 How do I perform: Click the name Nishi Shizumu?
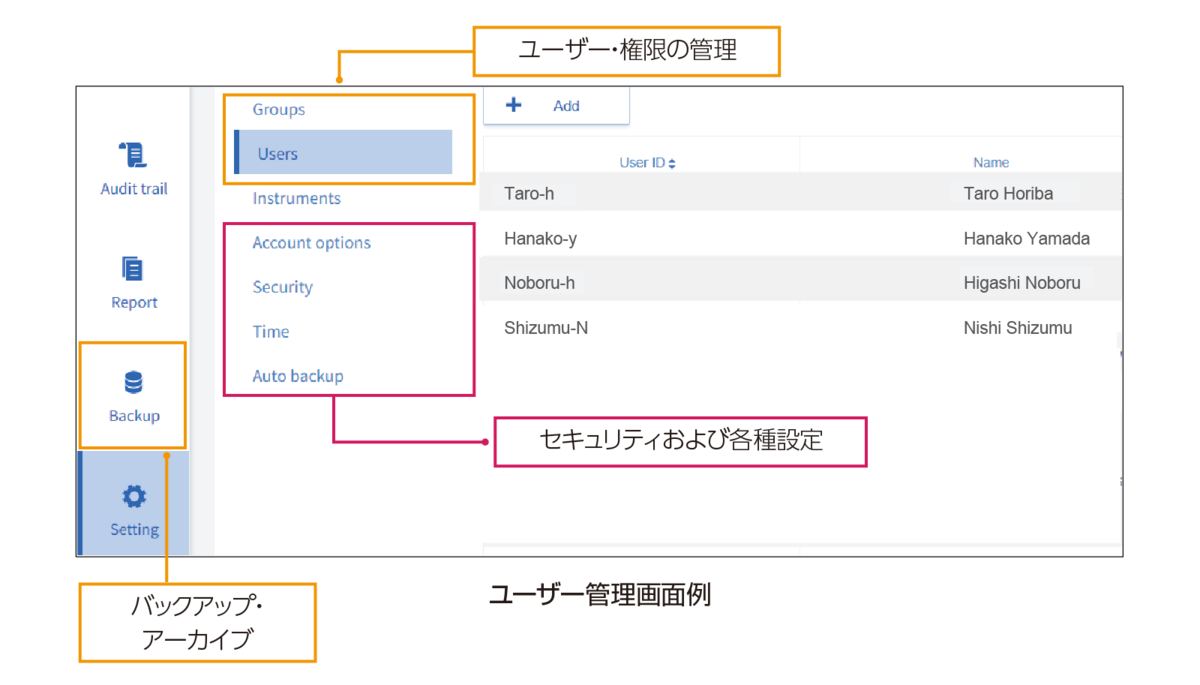click(x=1017, y=328)
